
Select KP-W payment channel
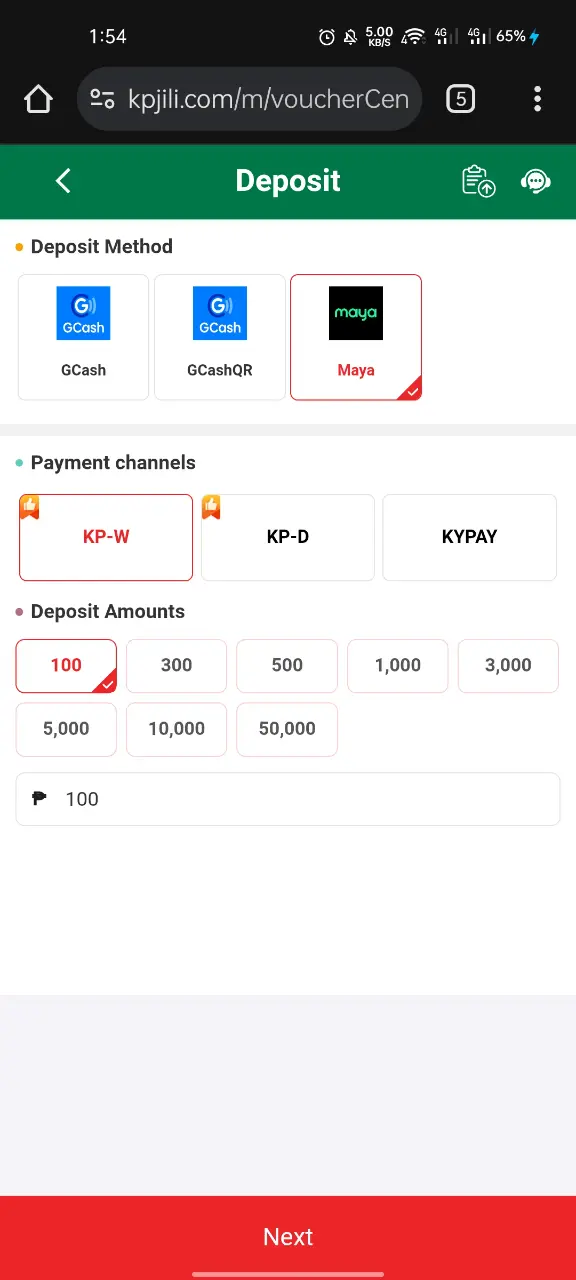click(x=106, y=537)
